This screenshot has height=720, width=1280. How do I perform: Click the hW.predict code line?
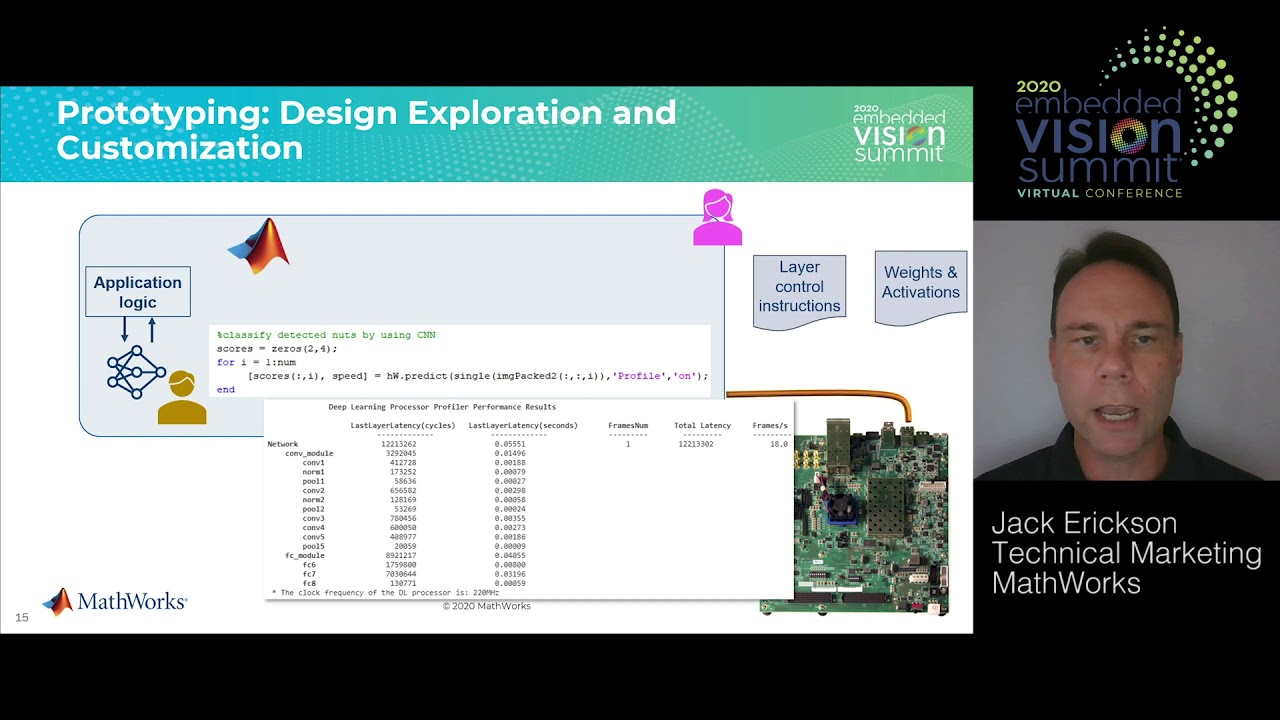[x=477, y=376]
